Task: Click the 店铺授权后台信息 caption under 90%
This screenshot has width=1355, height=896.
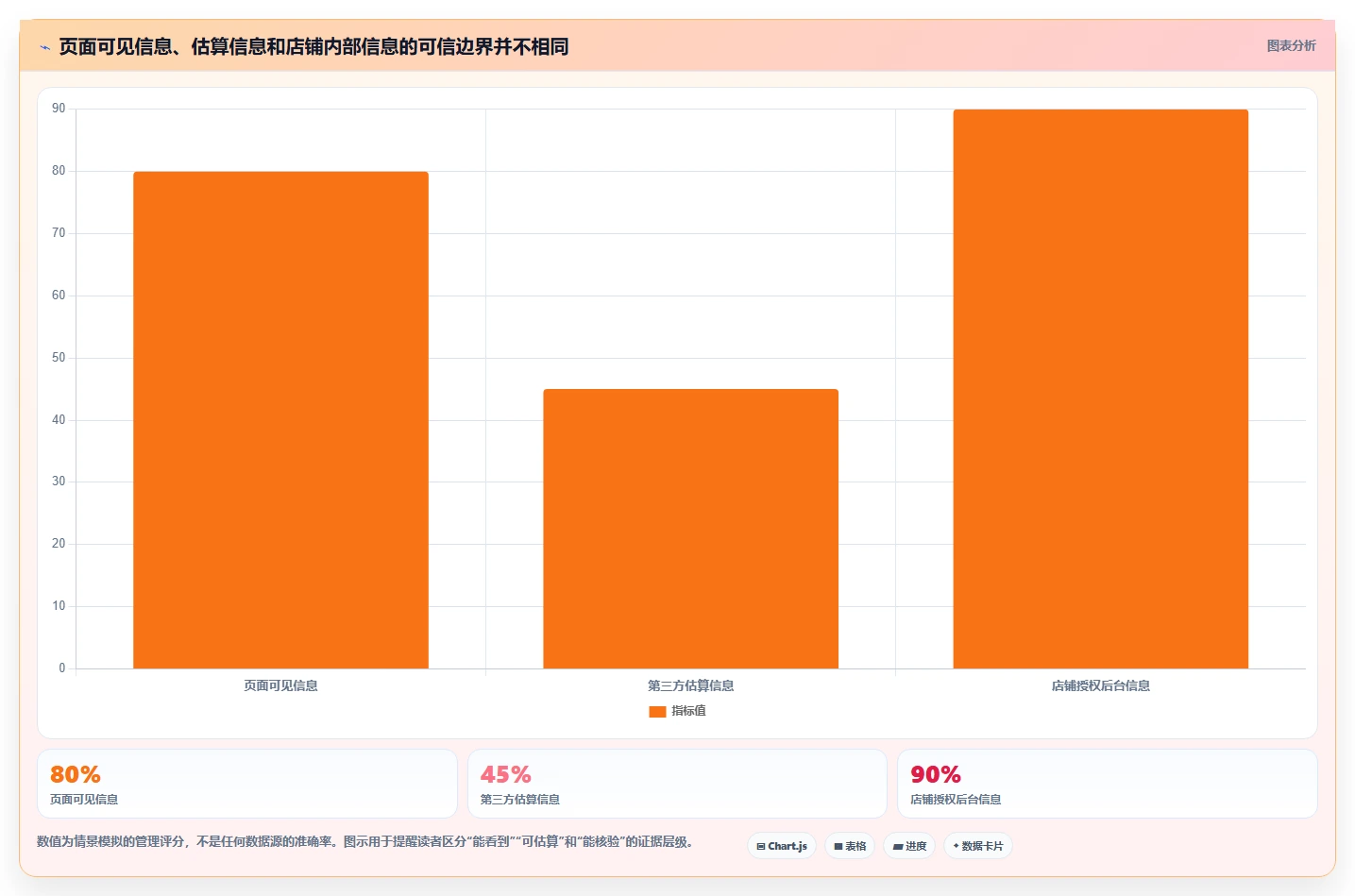Action: coord(956,800)
